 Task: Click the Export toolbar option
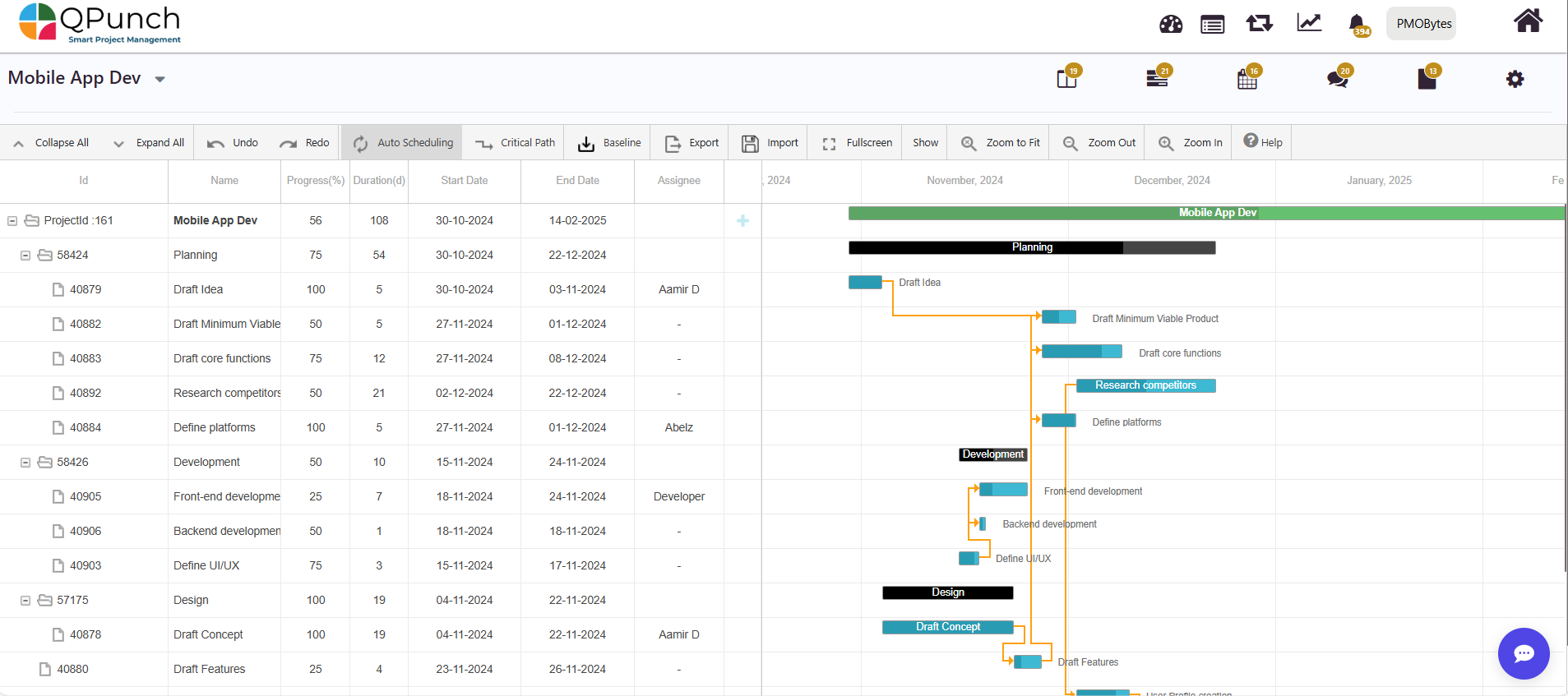[x=691, y=143]
